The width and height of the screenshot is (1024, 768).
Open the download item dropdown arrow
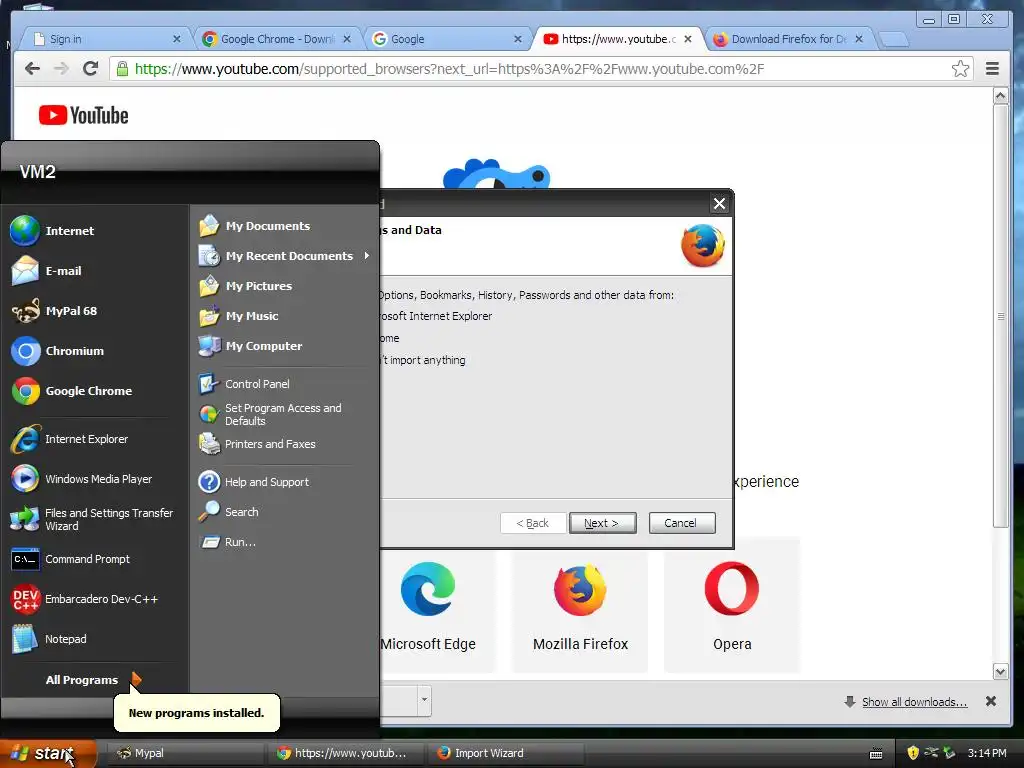(424, 700)
